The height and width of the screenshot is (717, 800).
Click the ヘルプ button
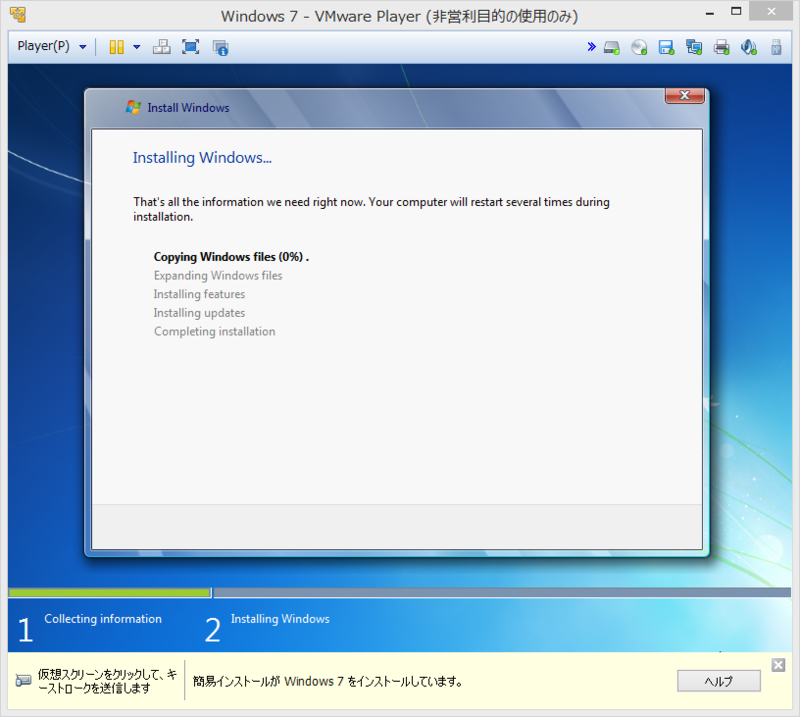pyautogui.click(x=718, y=681)
